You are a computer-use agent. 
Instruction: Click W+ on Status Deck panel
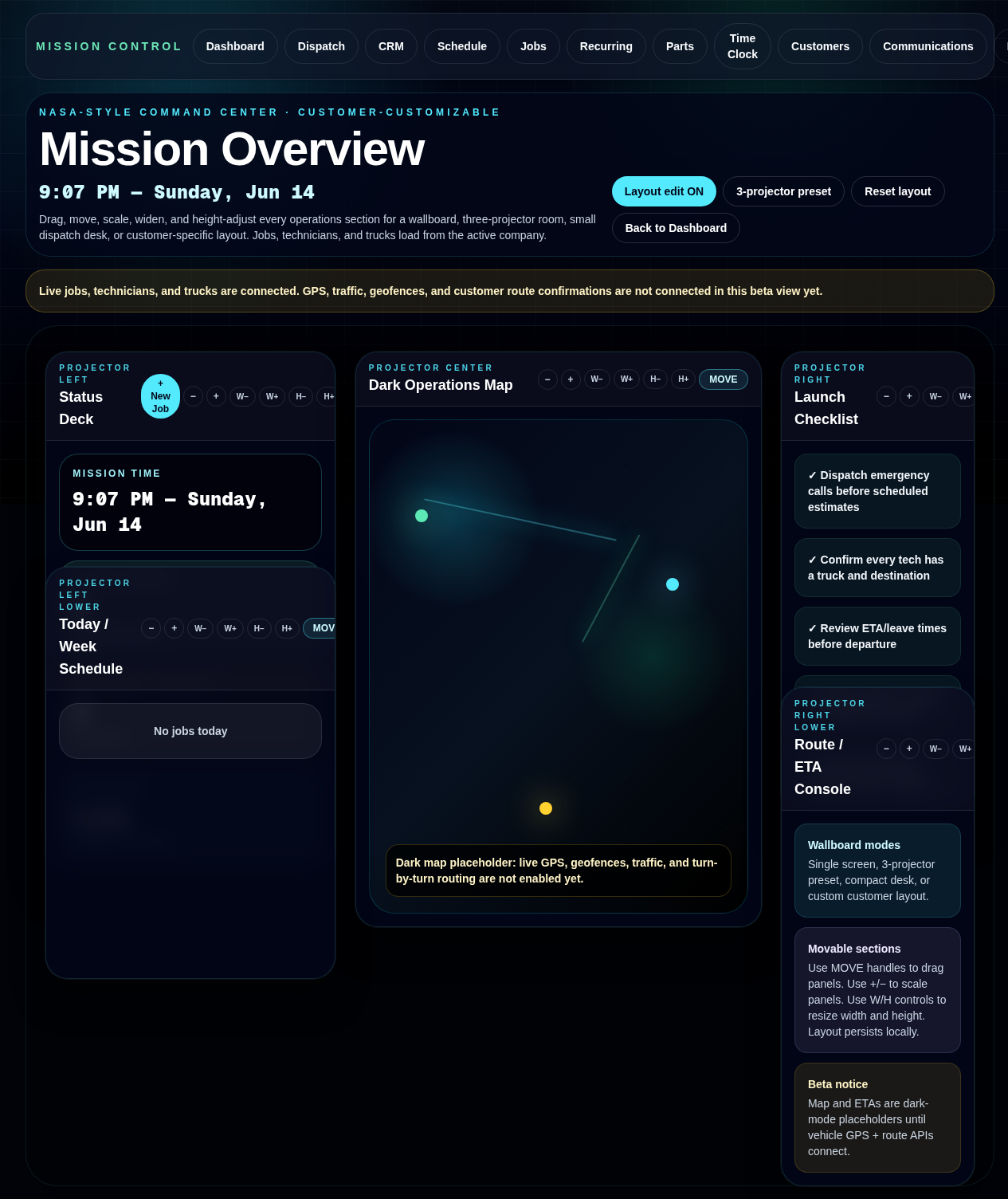click(272, 396)
